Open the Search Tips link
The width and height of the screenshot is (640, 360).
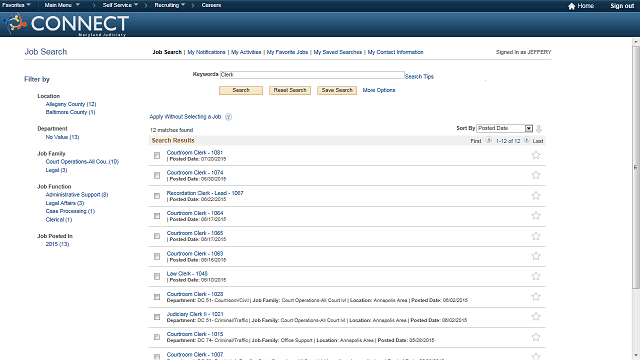point(419,77)
